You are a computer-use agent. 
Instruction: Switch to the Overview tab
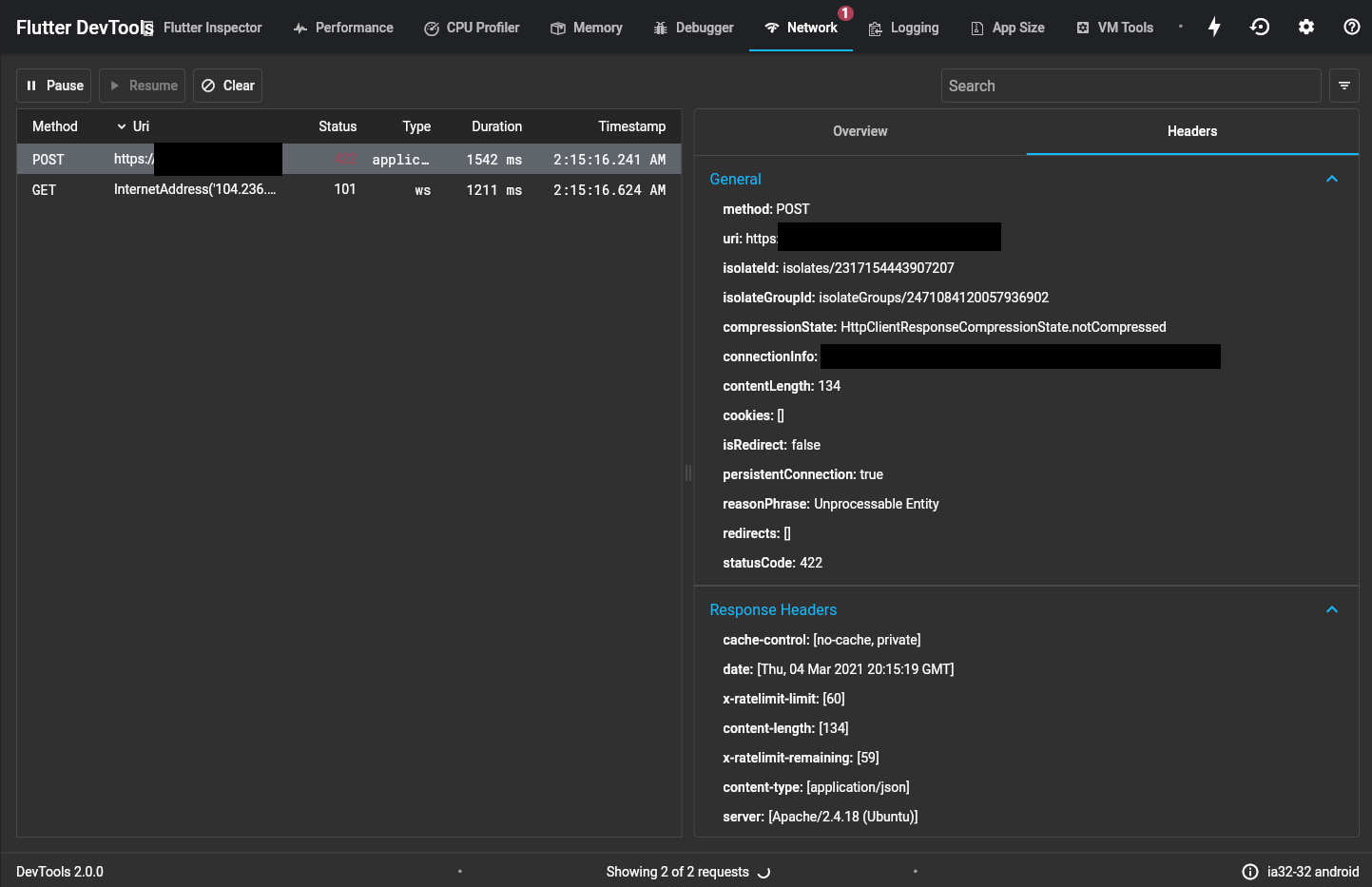point(860,131)
